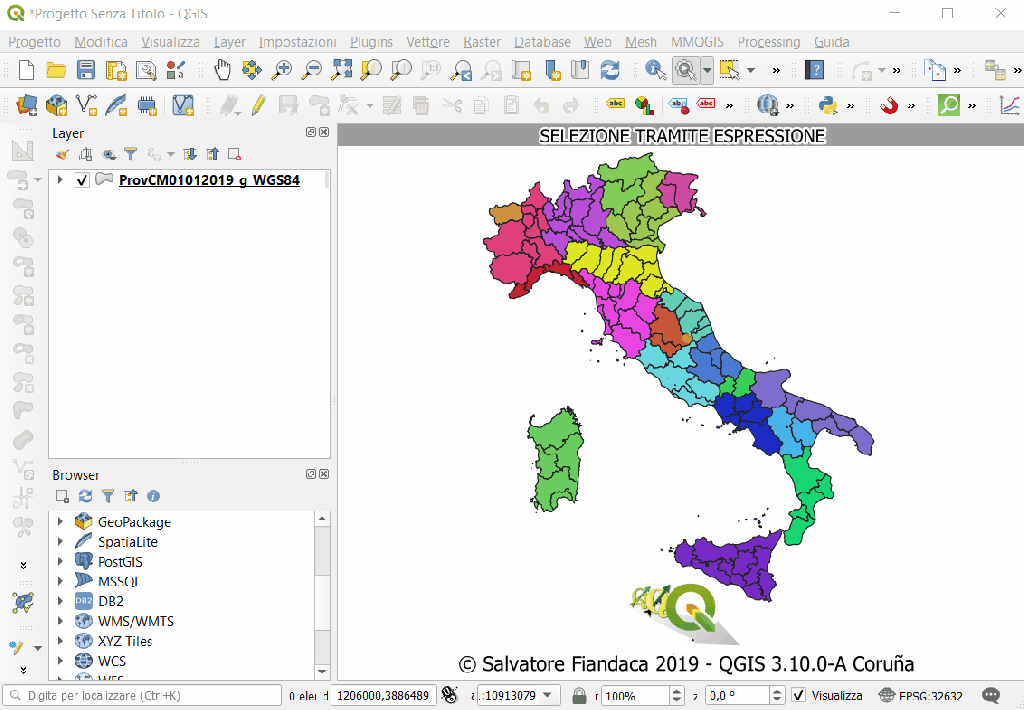
Task: Open the Processing menu
Action: [768, 42]
